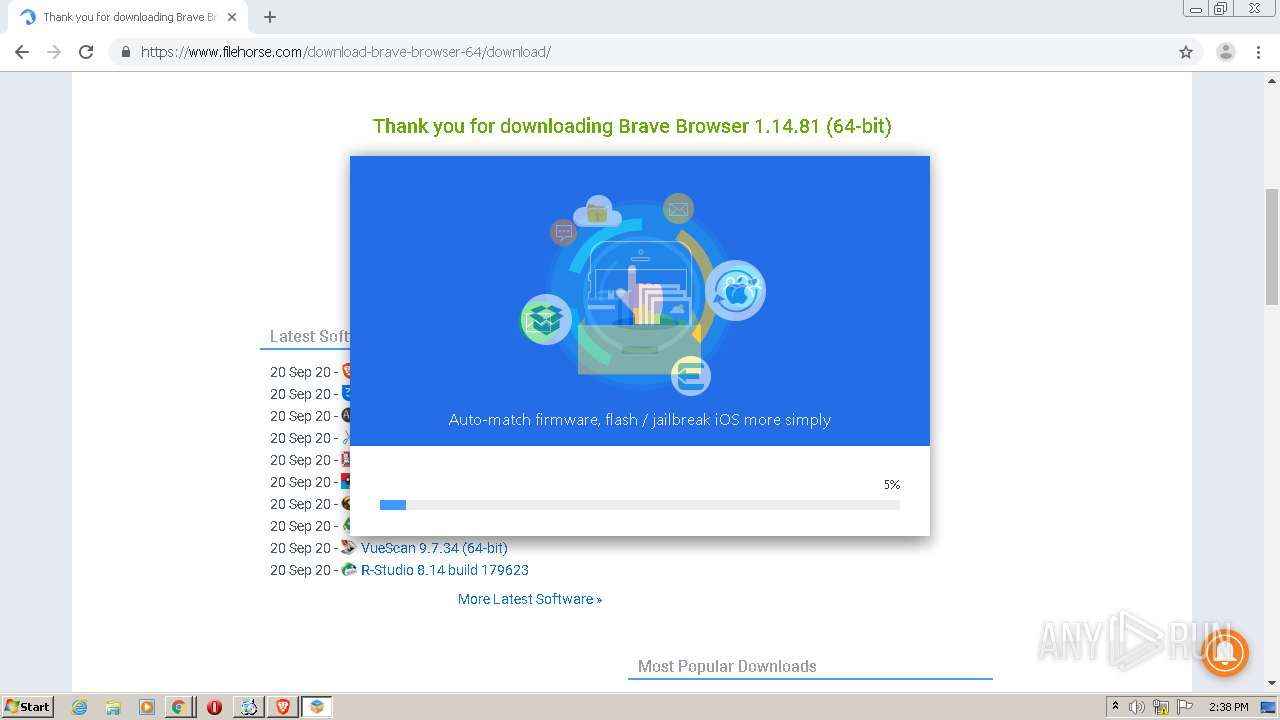The image size is (1280, 720).
Task: Reload the FileHorse page
Action: [x=86, y=52]
